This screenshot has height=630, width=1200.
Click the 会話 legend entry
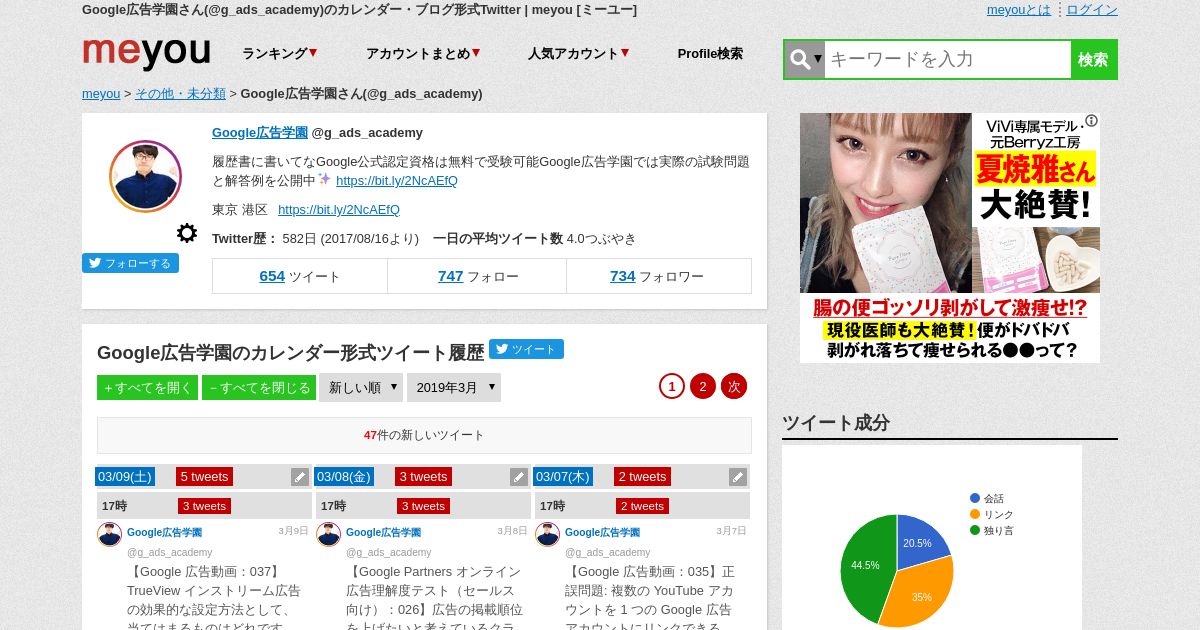coord(987,498)
